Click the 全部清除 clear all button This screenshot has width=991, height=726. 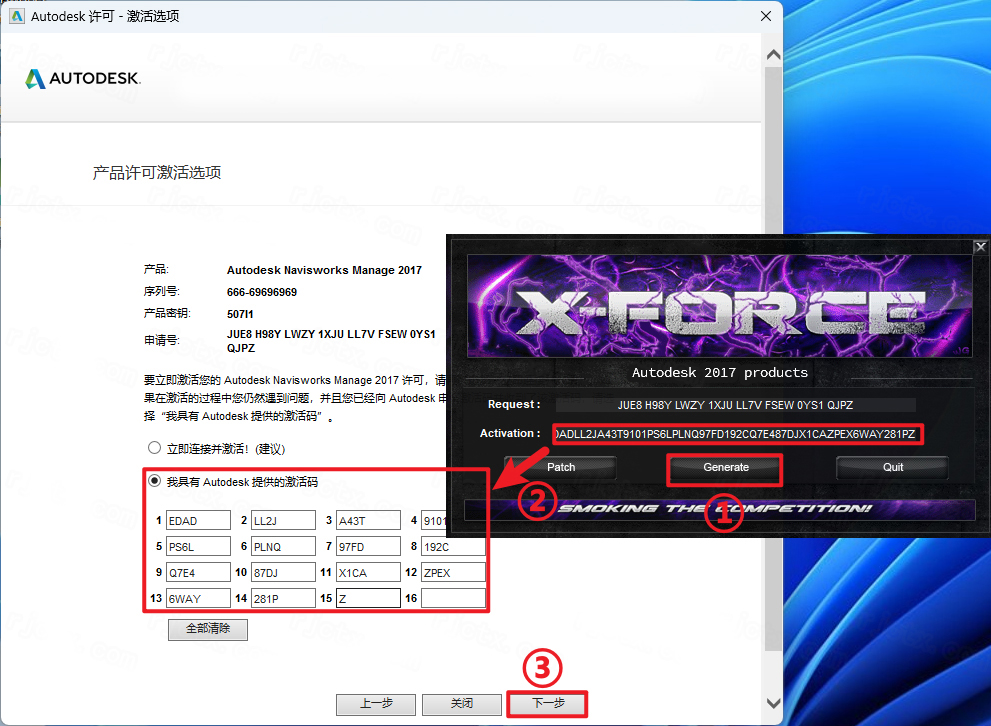coord(208,629)
